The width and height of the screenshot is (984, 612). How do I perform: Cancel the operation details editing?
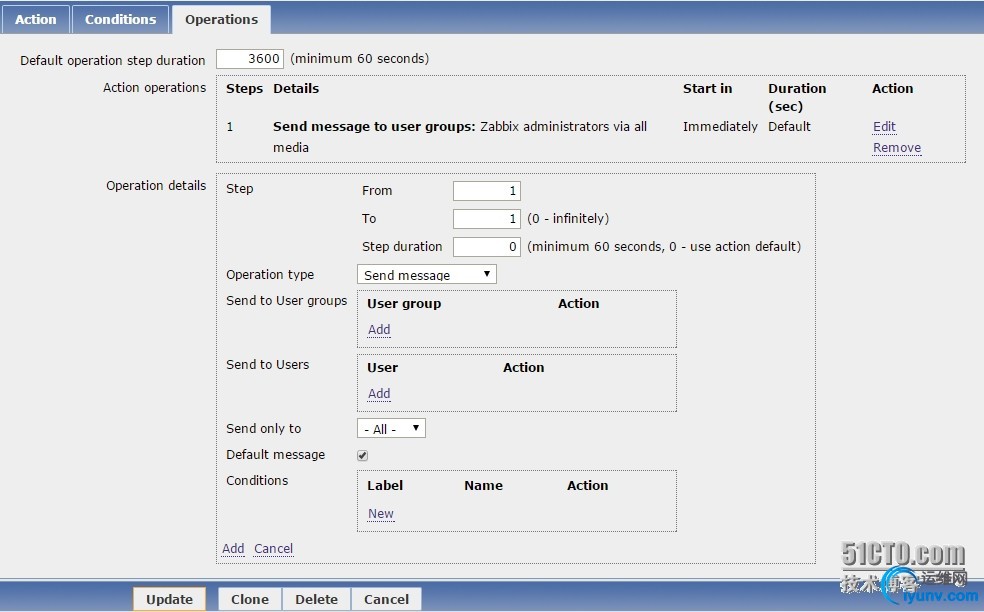click(274, 549)
